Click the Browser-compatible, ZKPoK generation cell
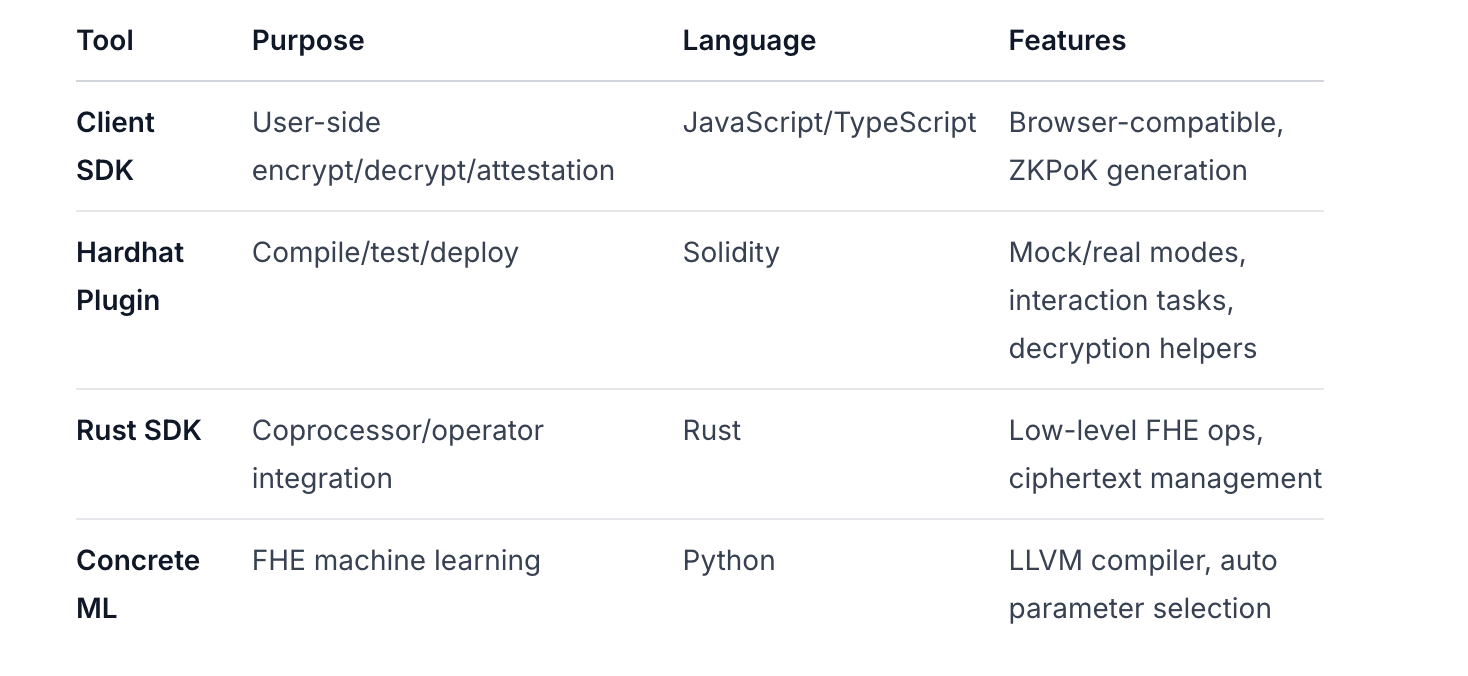Screen dimensions: 1468x676 [1146, 146]
